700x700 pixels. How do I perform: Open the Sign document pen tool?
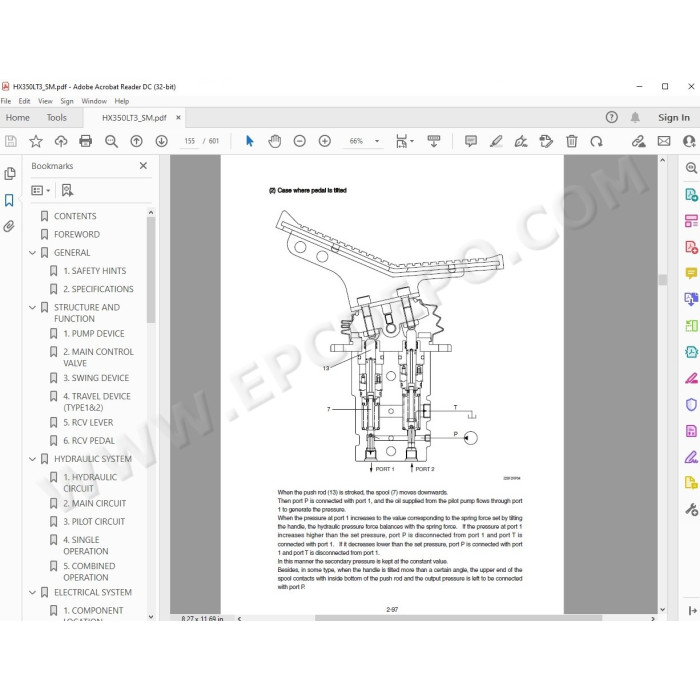(x=521, y=142)
